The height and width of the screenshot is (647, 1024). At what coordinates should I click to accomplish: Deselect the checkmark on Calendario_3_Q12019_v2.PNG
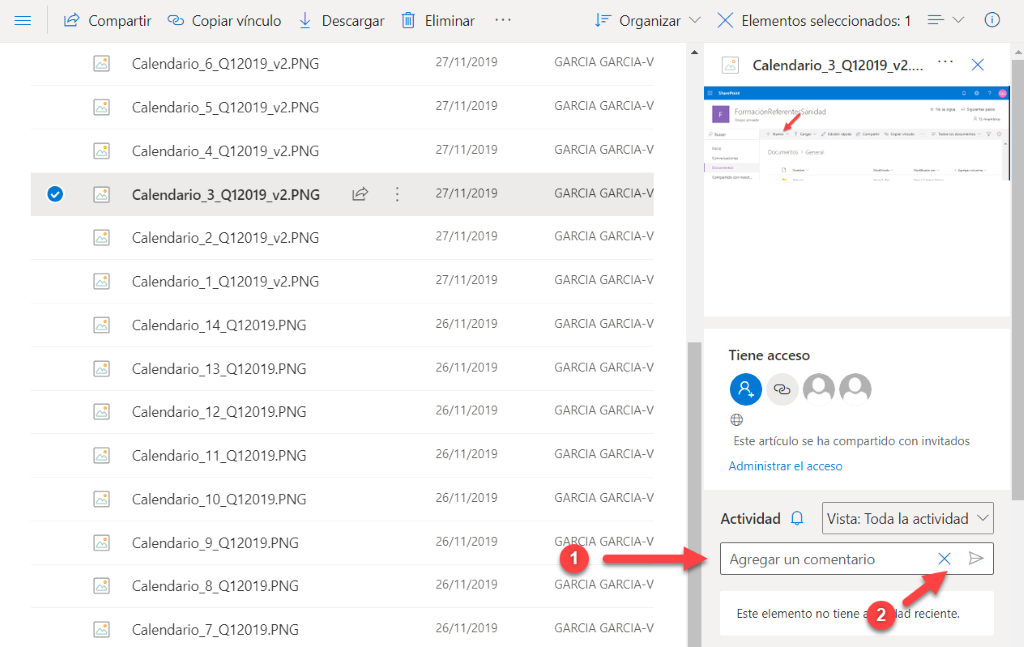(x=55, y=194)
